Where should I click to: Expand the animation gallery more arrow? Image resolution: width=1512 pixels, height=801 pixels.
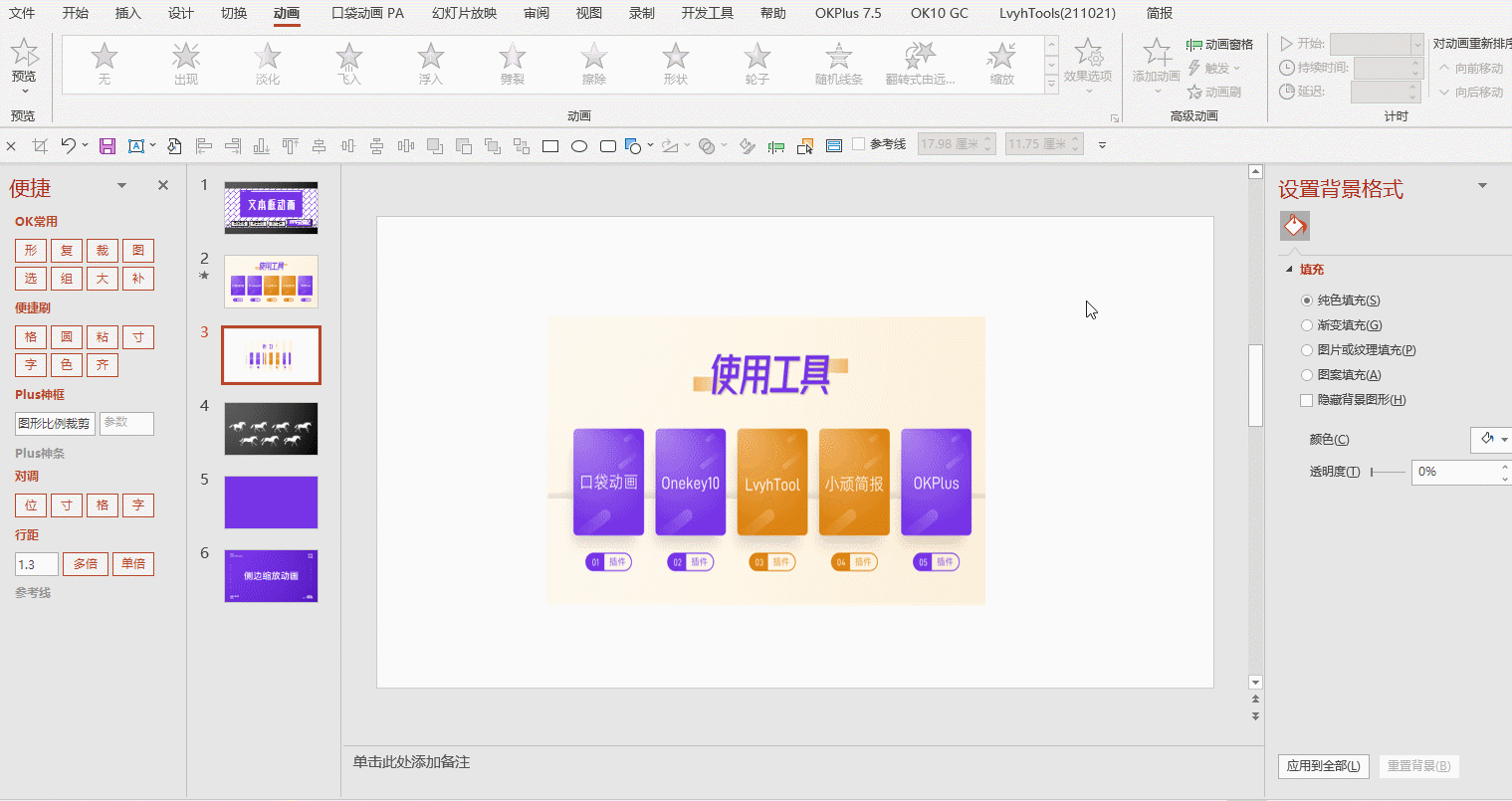coord(1052,86)
